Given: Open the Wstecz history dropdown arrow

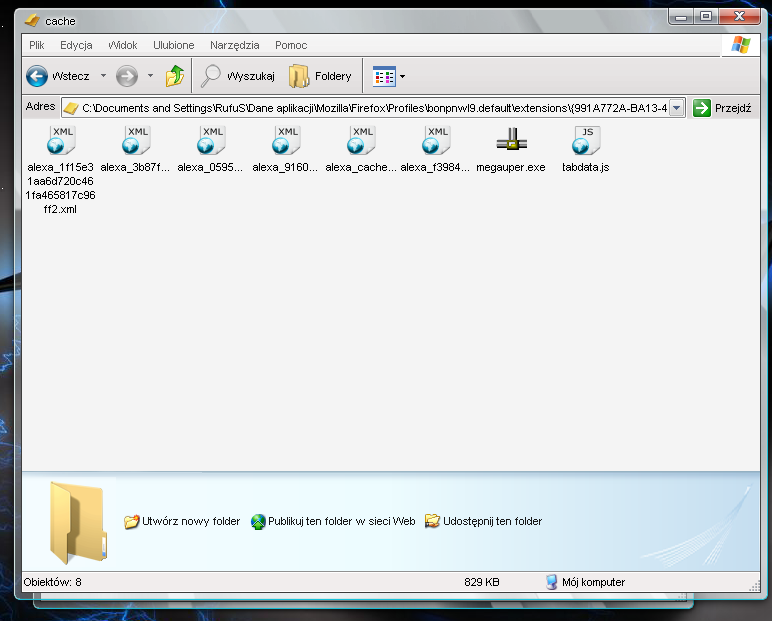Looking at the screenshot, I should click(x=103, y=76).
